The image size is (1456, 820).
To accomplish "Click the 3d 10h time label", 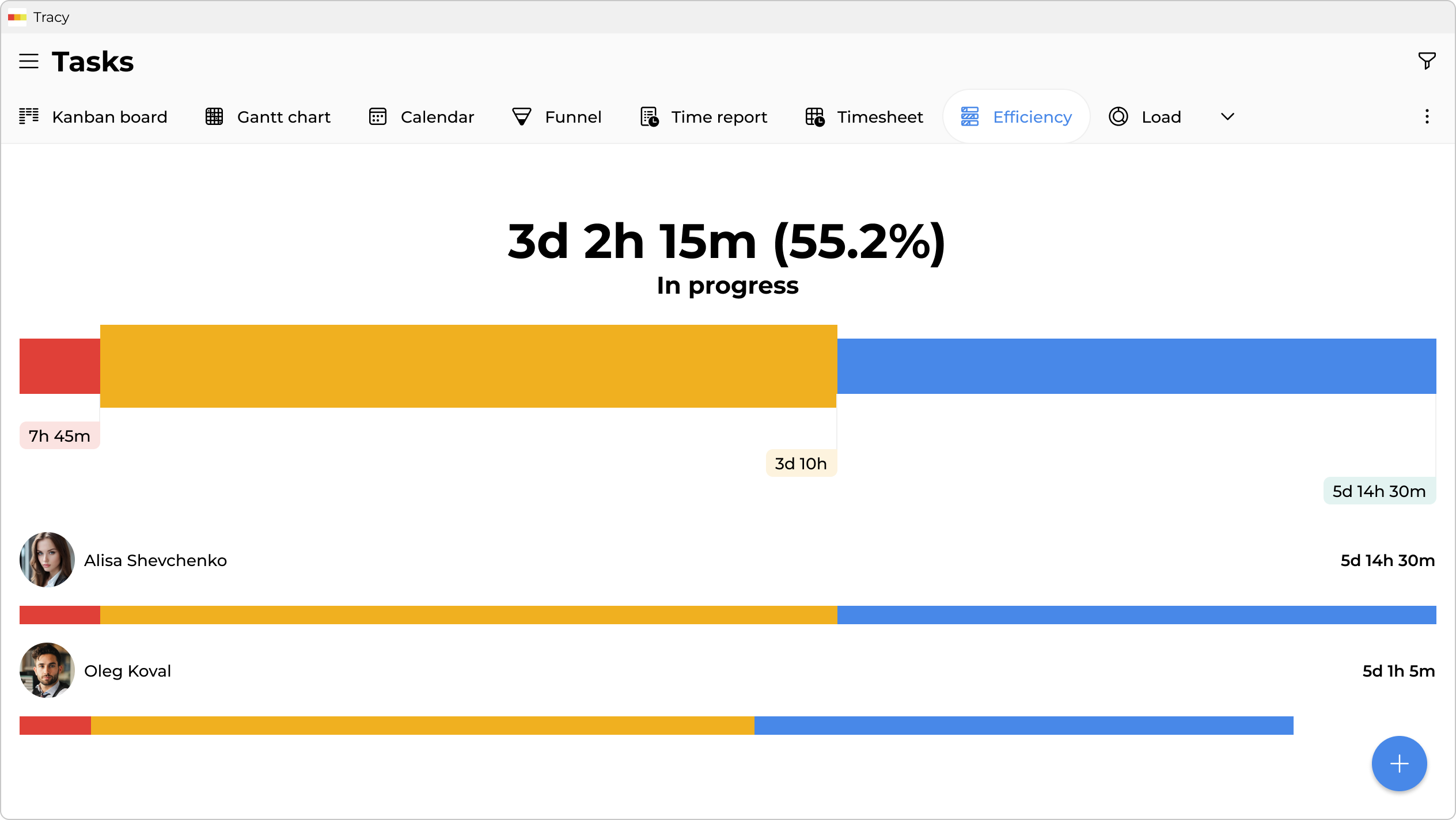I will (801, 464).
